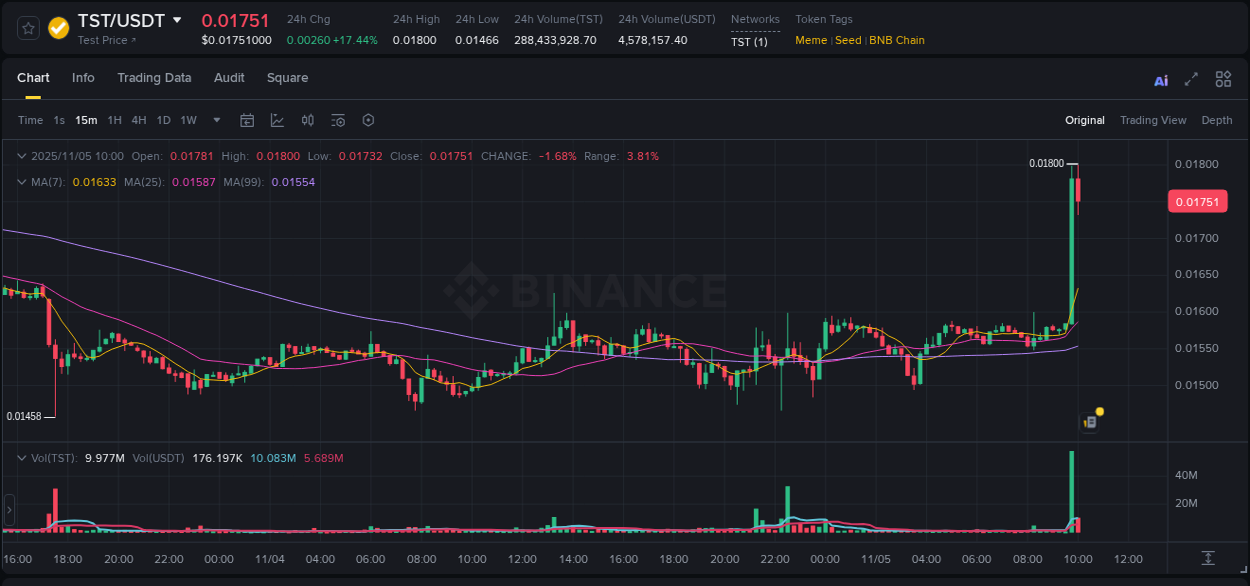Image resolution: width=1250 pixels, height=586 pixels.
Task: Launch the Binance Ai assistant
Action: pos(1160,79)
